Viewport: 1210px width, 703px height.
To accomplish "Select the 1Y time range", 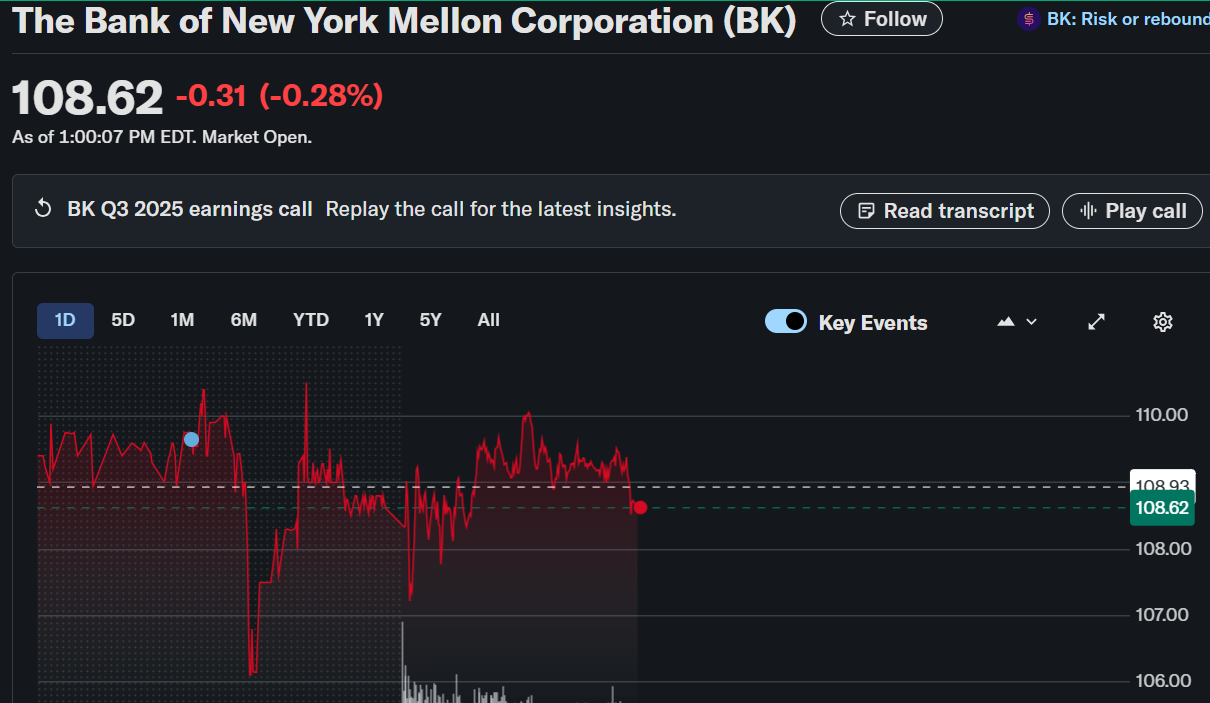I will [374, 320].
